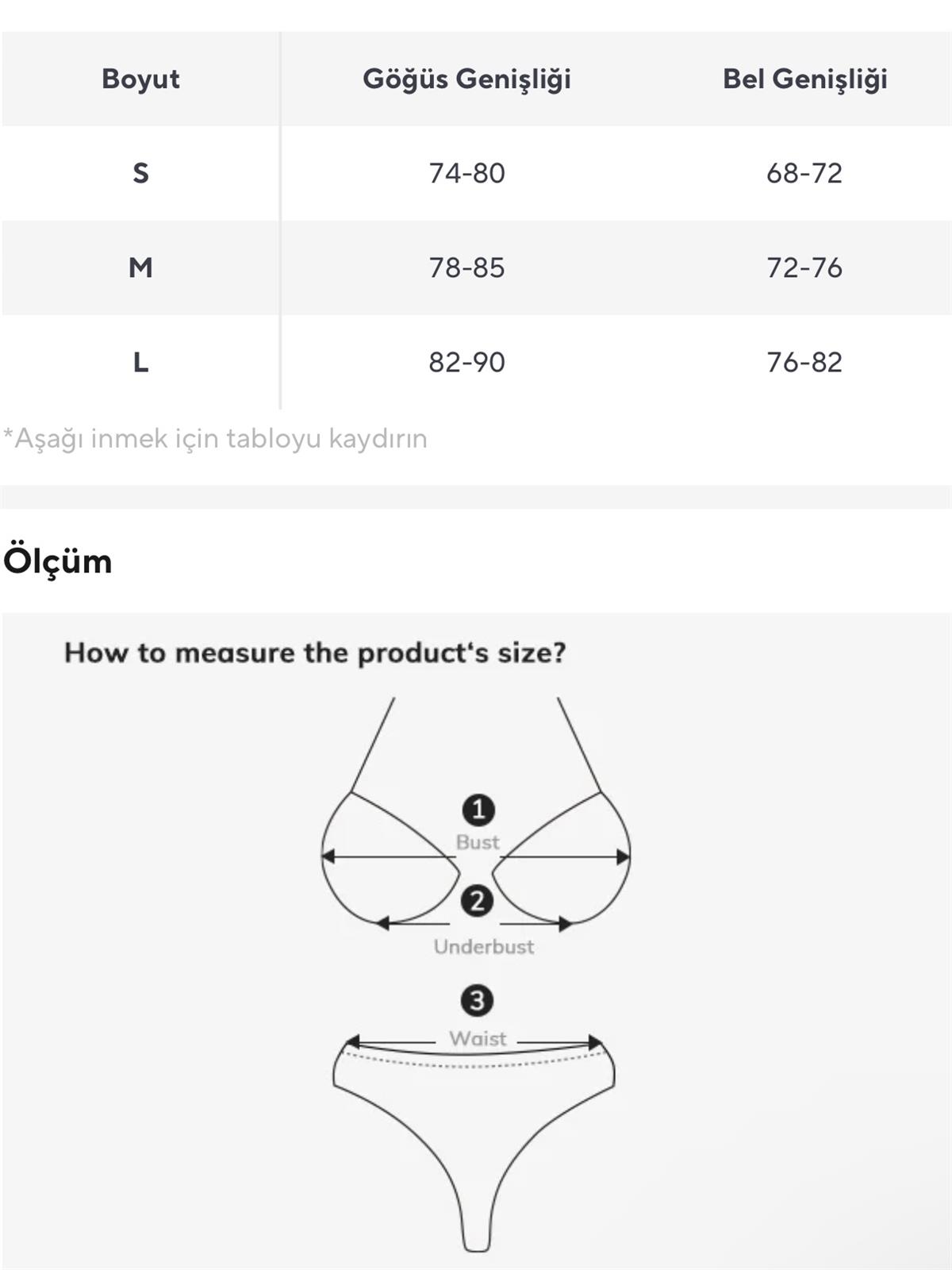
Task: Choose the L size row label
Action: pyautogui.click(x=140, y=362)
